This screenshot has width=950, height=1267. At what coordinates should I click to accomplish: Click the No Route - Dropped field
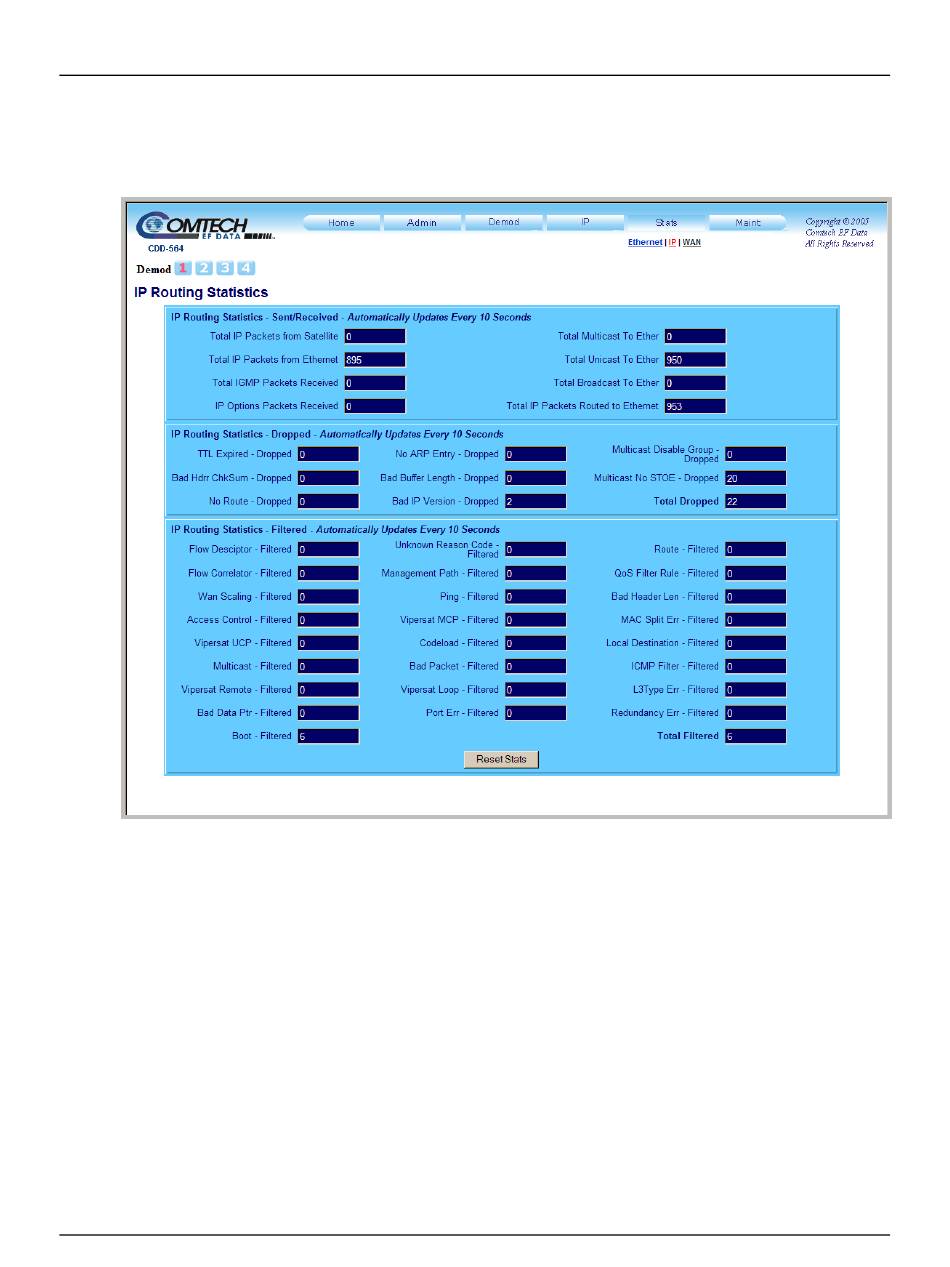point(328,501)
